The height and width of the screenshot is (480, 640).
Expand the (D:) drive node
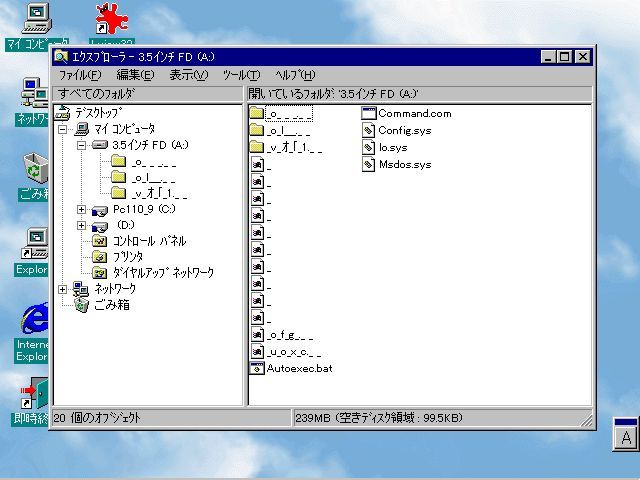81,225
